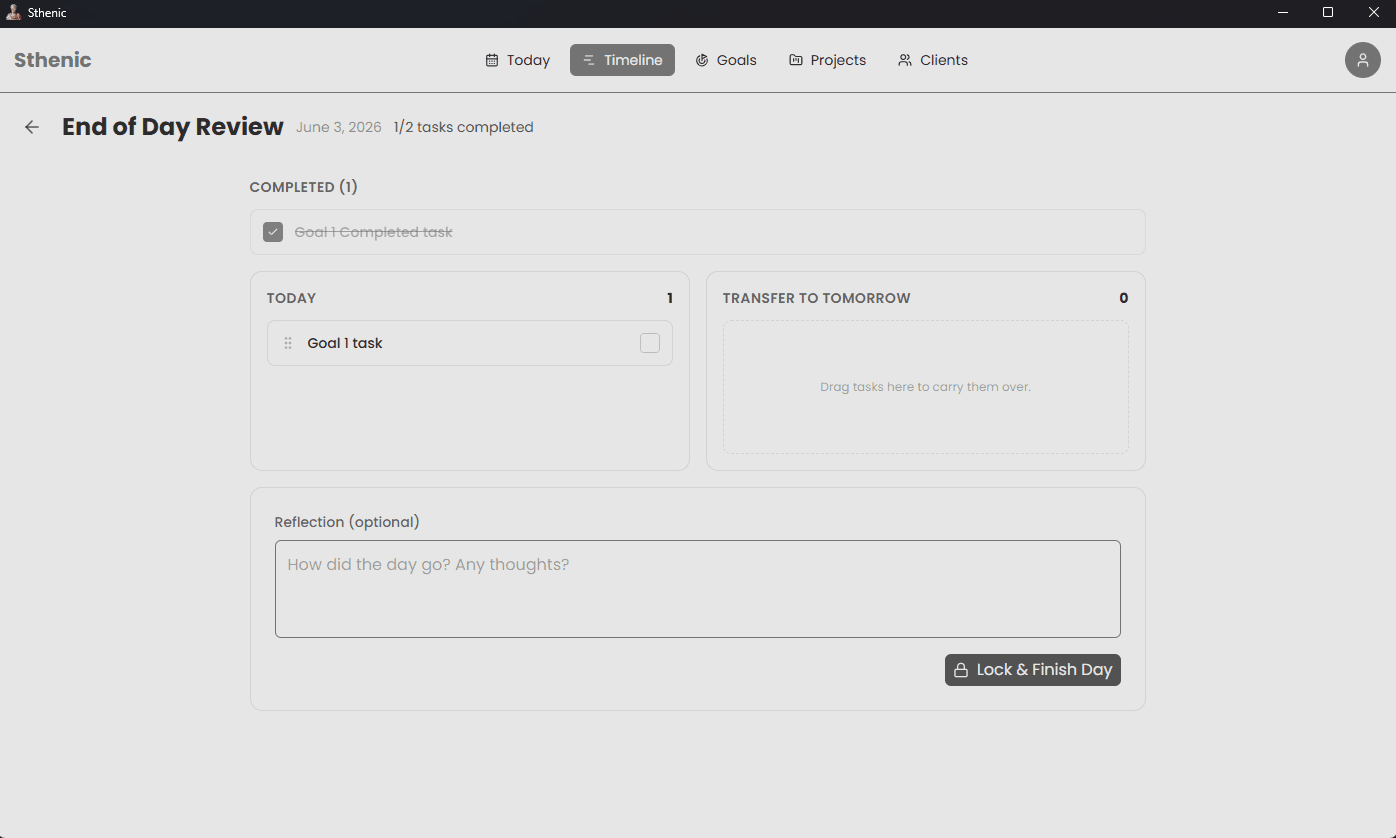Screen dimensions: 1396x838
Task: Click the 'June 3, 2026' date
Action: point(339,127)
